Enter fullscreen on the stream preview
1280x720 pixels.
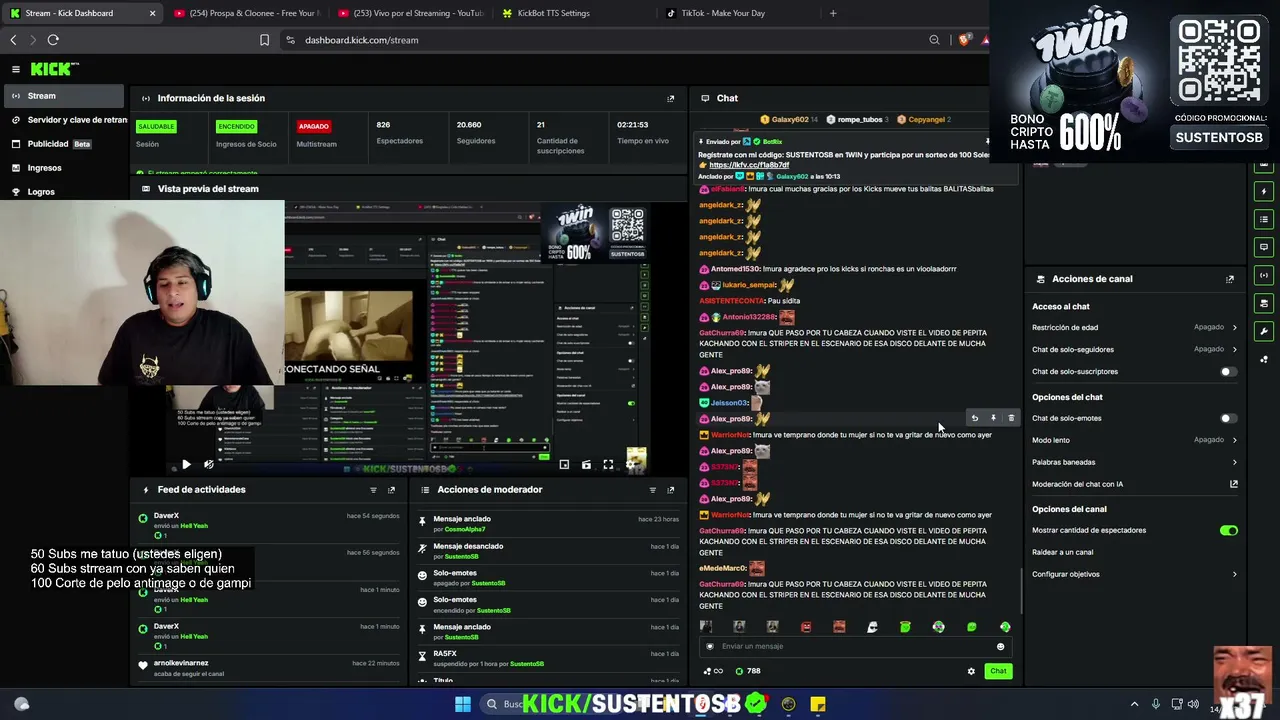coord(608,464)
